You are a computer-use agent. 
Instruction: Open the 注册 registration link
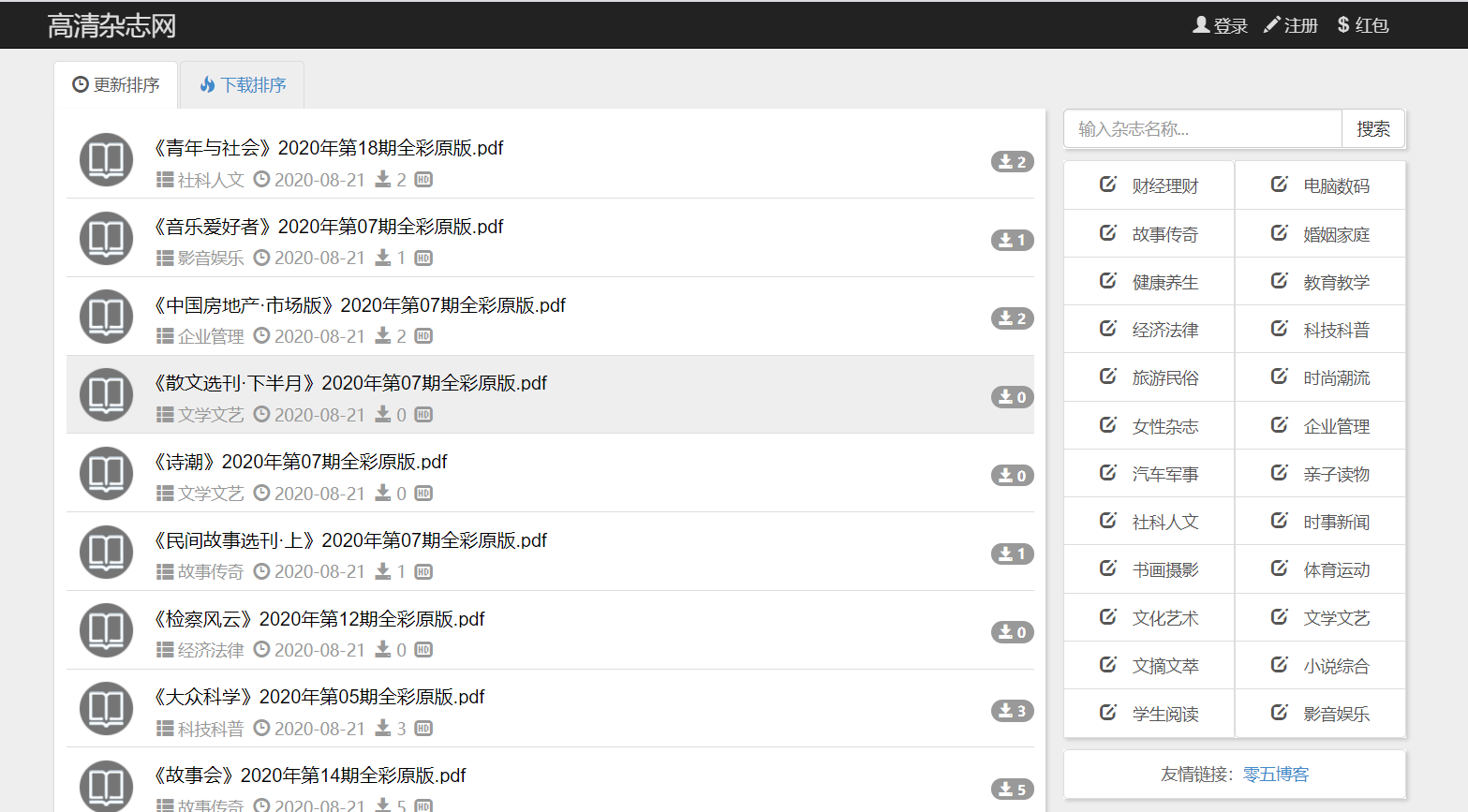pos(1291,25)
